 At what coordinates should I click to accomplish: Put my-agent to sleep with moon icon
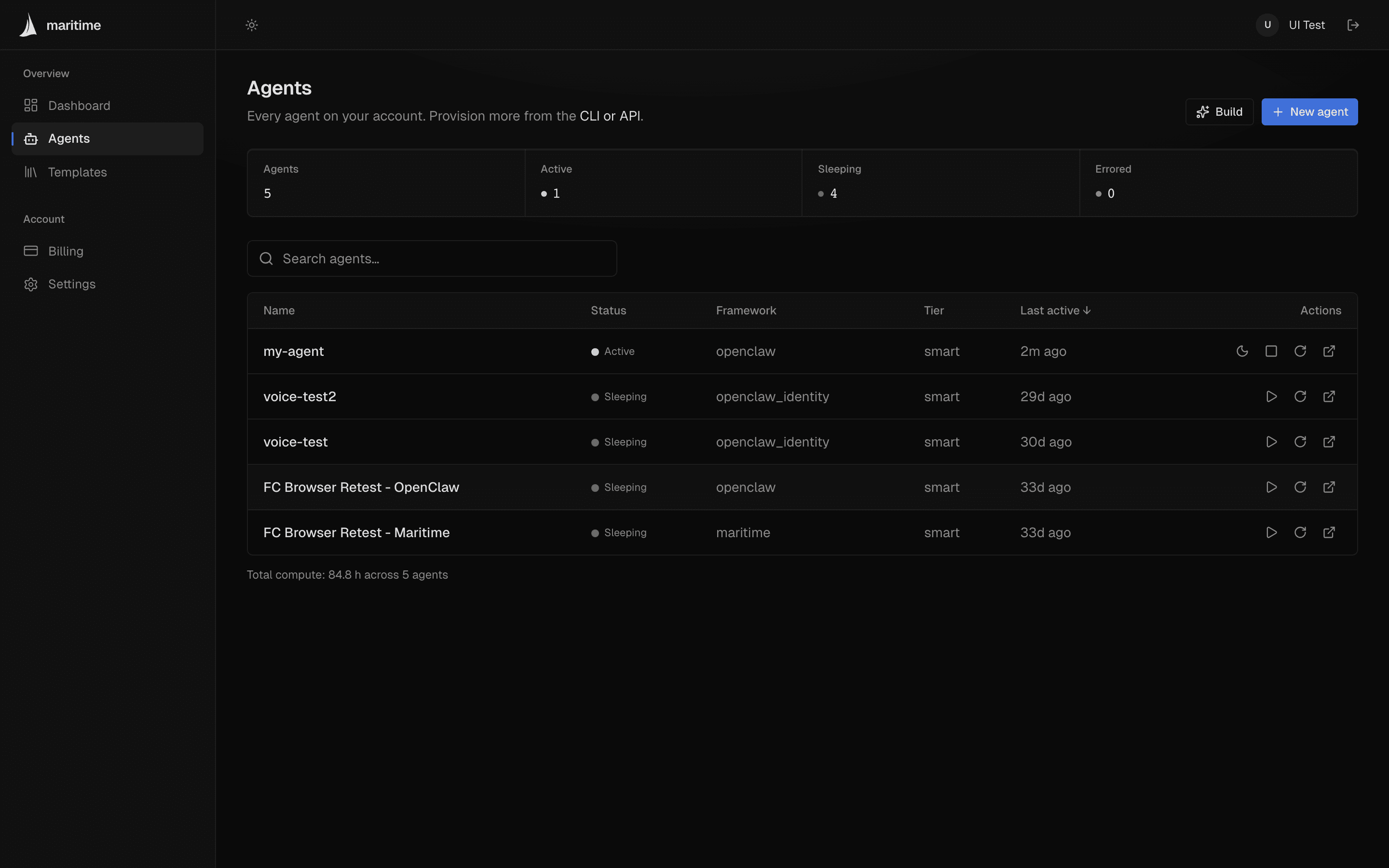[1242, 352]
